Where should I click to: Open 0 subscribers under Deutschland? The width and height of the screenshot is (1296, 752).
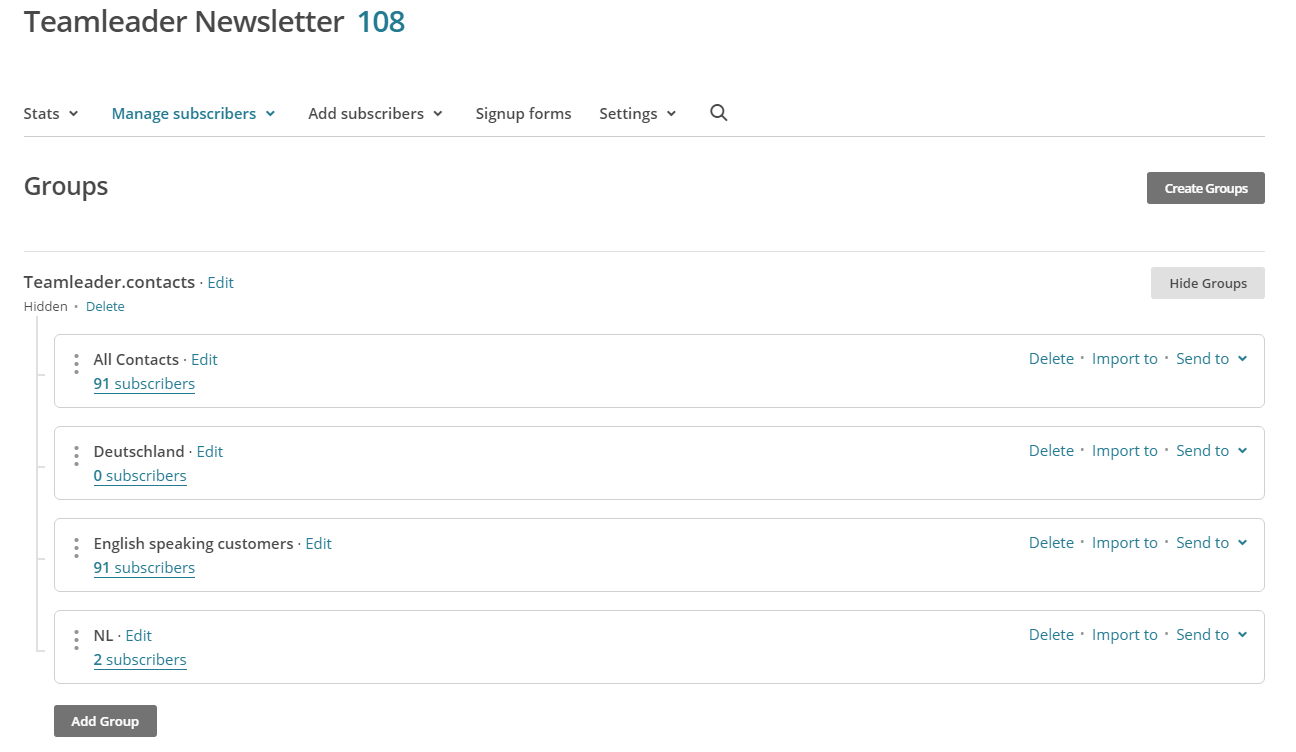pyautogui.click(x=140, y=476)
